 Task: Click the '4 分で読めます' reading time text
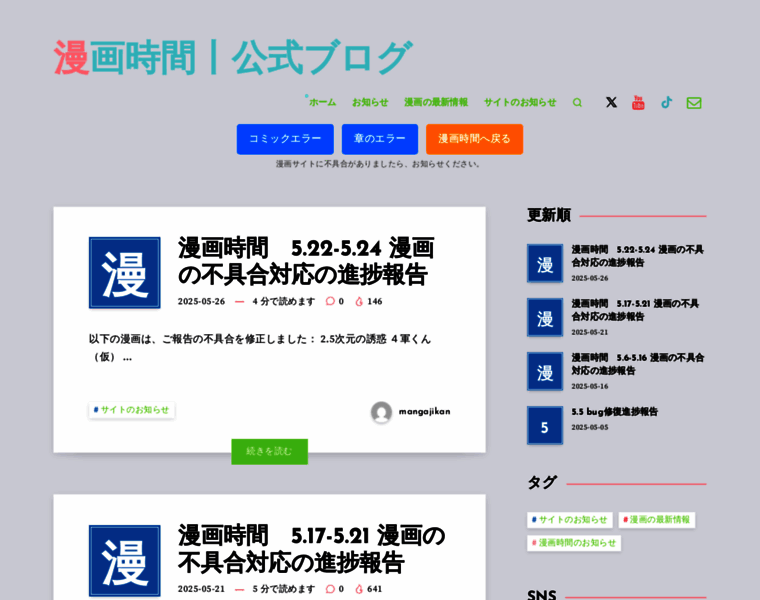(284, 301)
